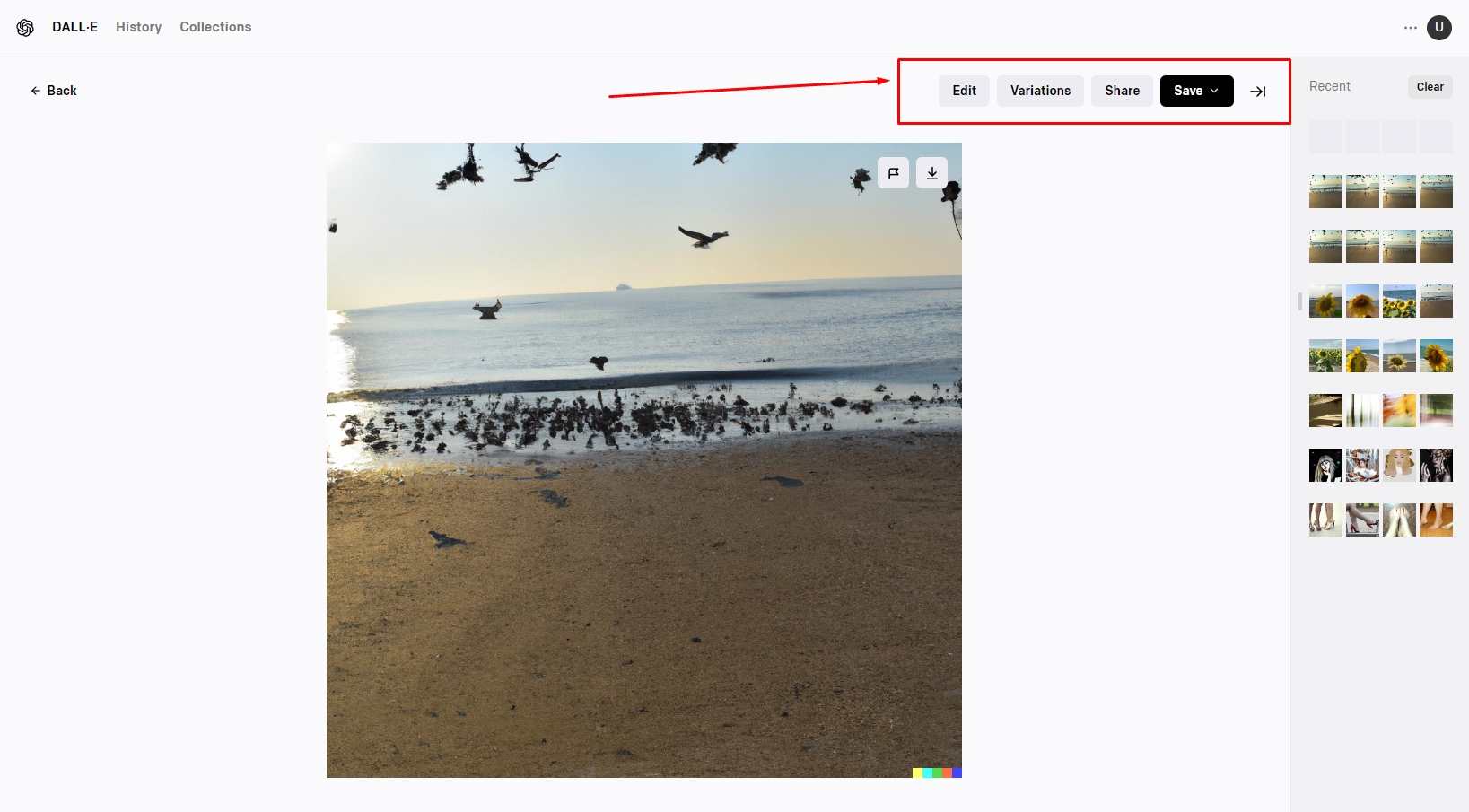The image size is (1469, 812).
Task: Click the Share button
Action: (x=1122, y=91)
